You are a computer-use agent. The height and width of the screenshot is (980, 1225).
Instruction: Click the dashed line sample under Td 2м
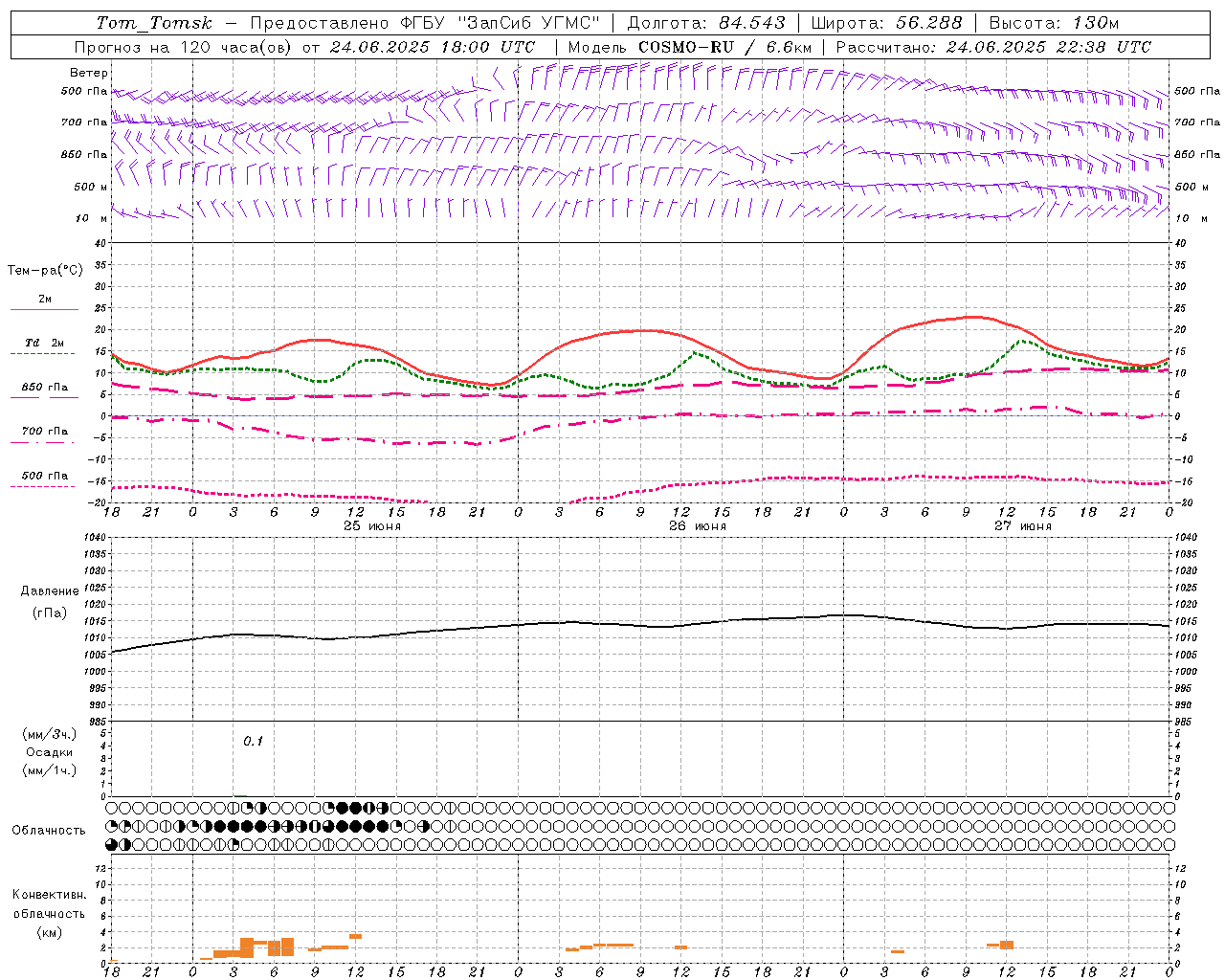42,354
